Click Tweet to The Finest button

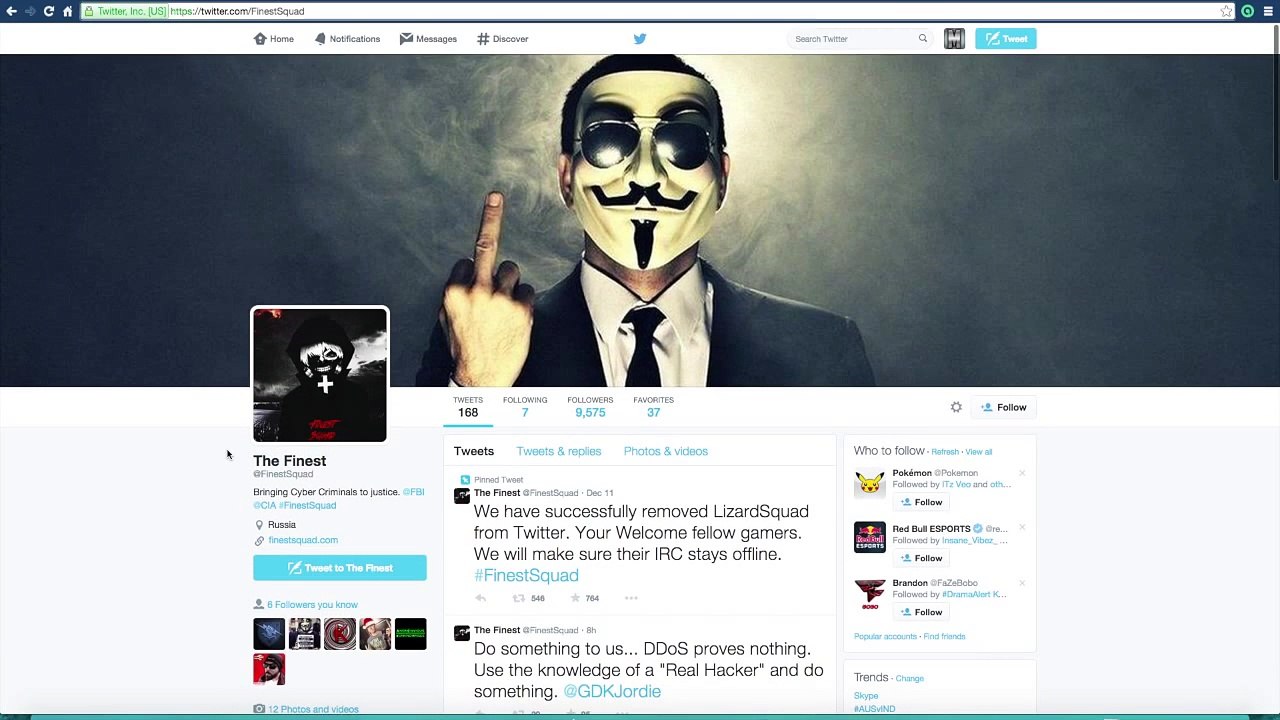pos(340,568)
